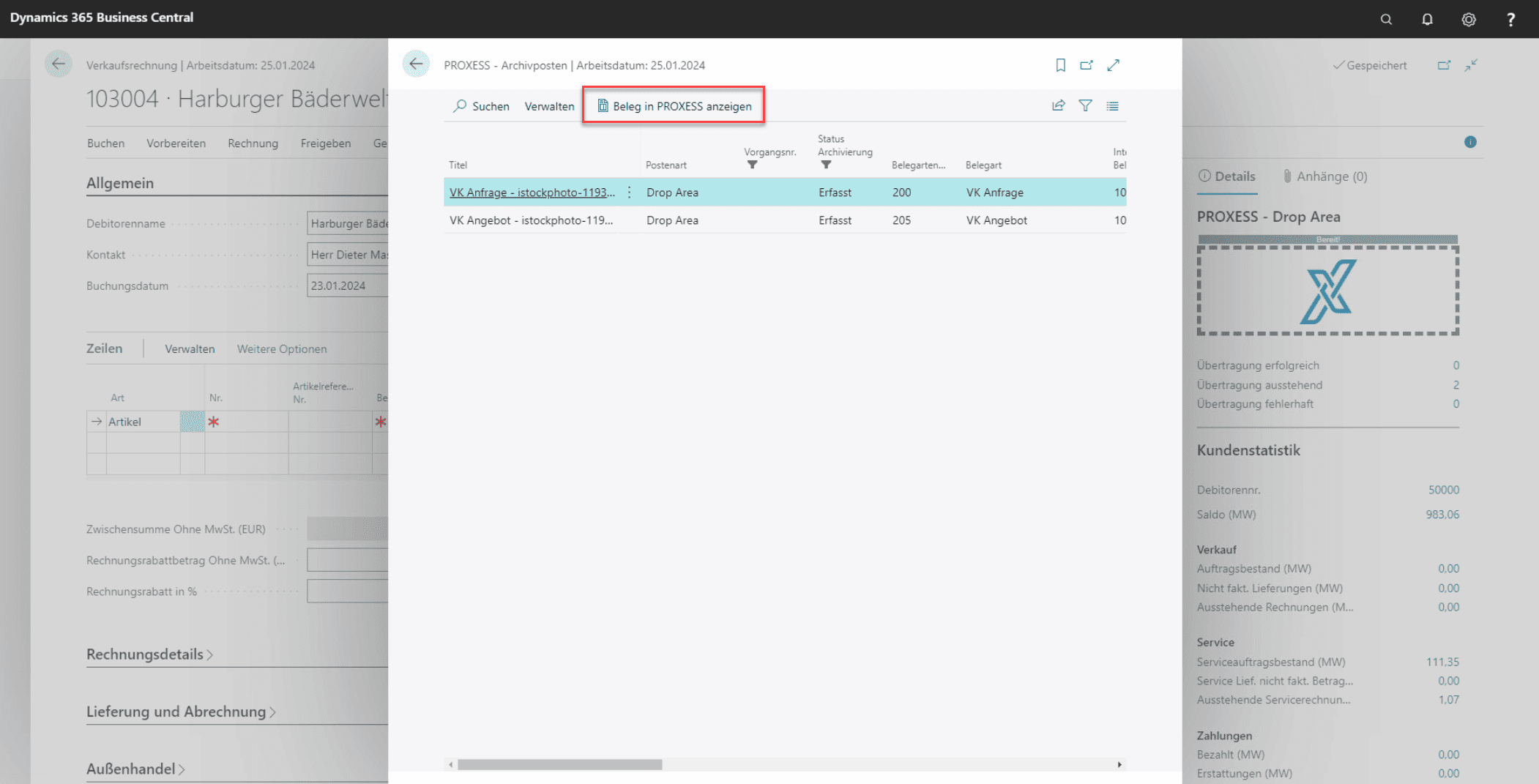Toggle the filter pane icon
Image resolution: width=1539 pixels, height=784 pixels.
coord(1085,105)
